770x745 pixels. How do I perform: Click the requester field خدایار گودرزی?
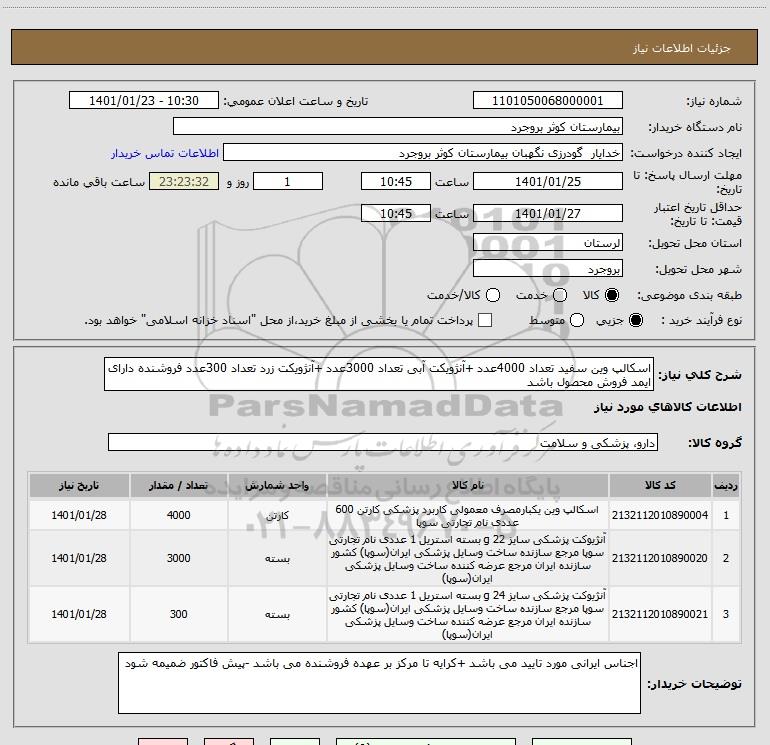[423, 152]
